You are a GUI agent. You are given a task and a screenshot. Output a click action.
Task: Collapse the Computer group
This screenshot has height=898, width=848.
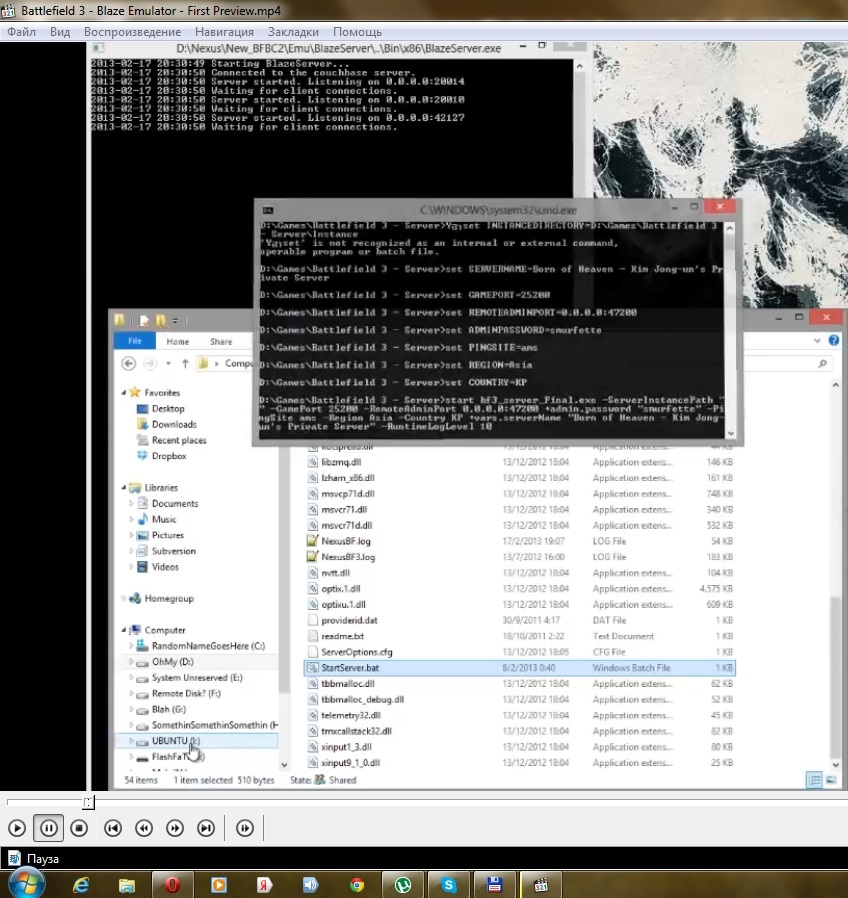pos(124,630)
